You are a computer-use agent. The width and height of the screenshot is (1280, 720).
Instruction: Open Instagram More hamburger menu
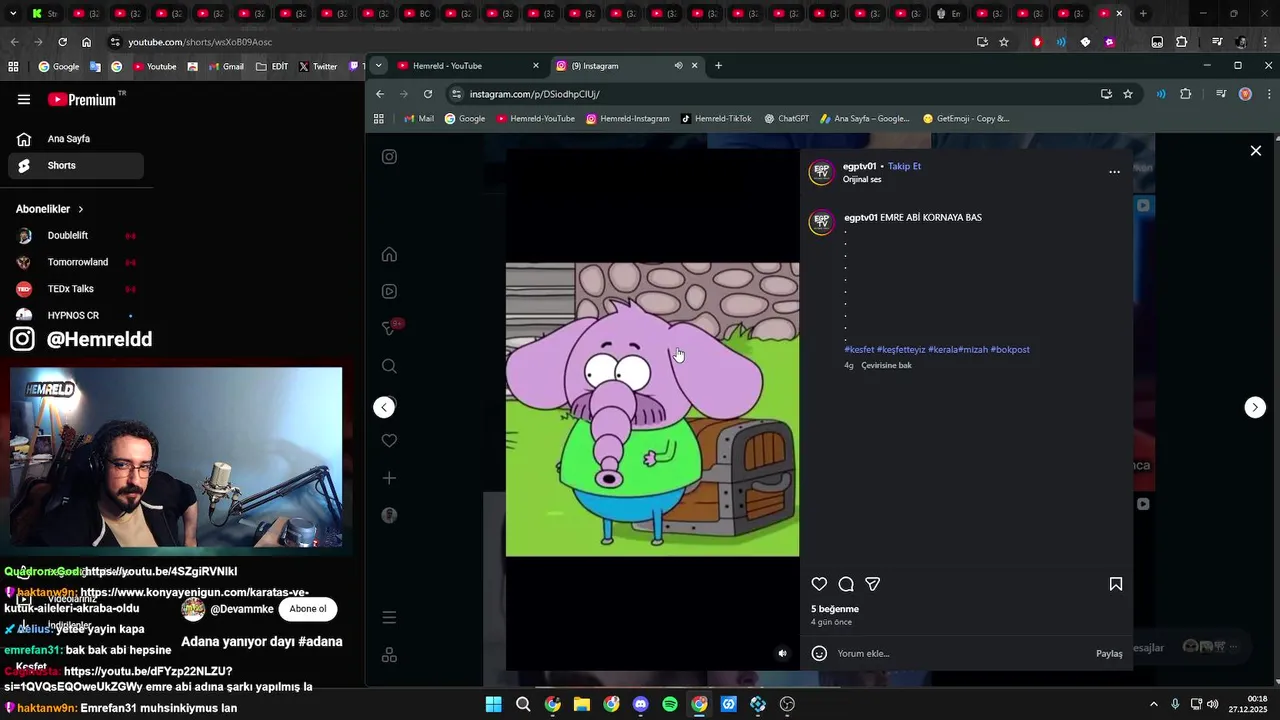pyautogui.click(x=389, y=617)
